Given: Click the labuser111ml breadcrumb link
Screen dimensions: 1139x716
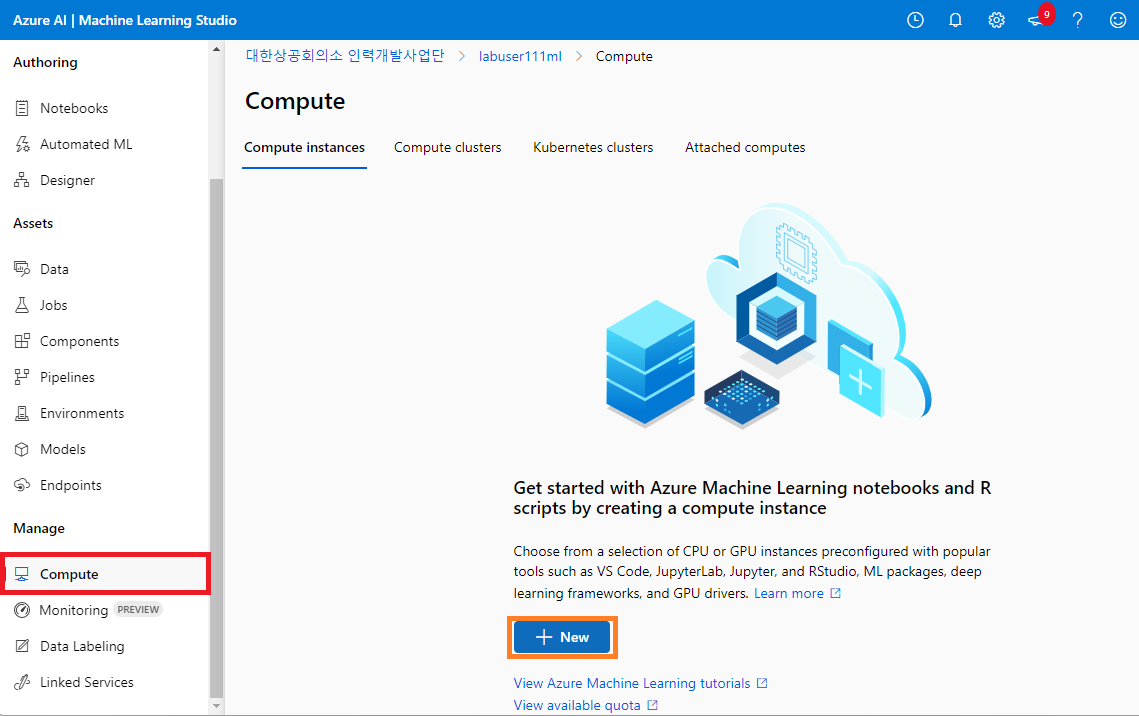Looking at the screenshot, I should click(x=520, y=56).
